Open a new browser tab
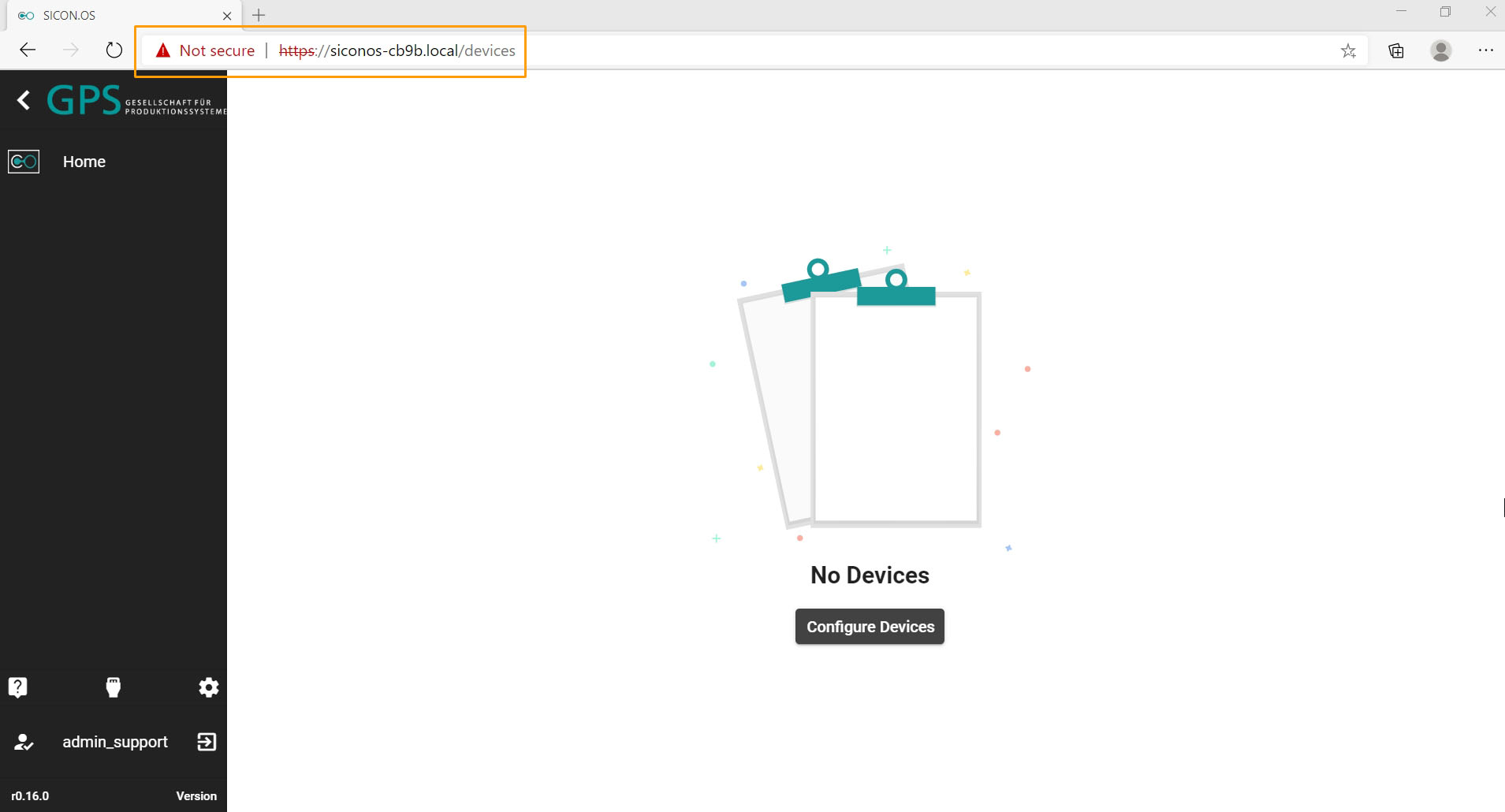Screen dimensions: 1505x812 pos(259,15)
